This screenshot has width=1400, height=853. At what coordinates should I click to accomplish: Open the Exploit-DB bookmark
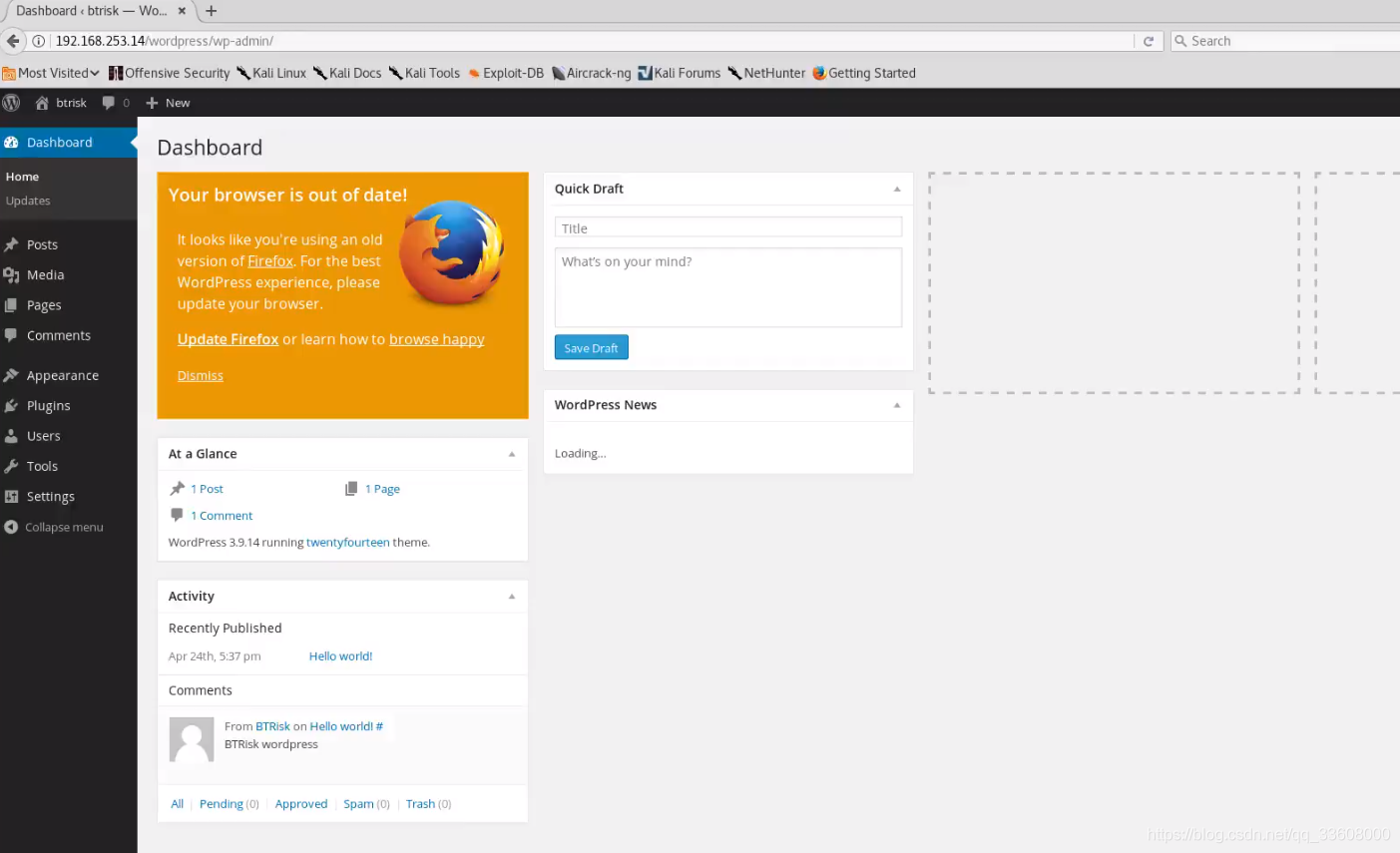(506, 73)
